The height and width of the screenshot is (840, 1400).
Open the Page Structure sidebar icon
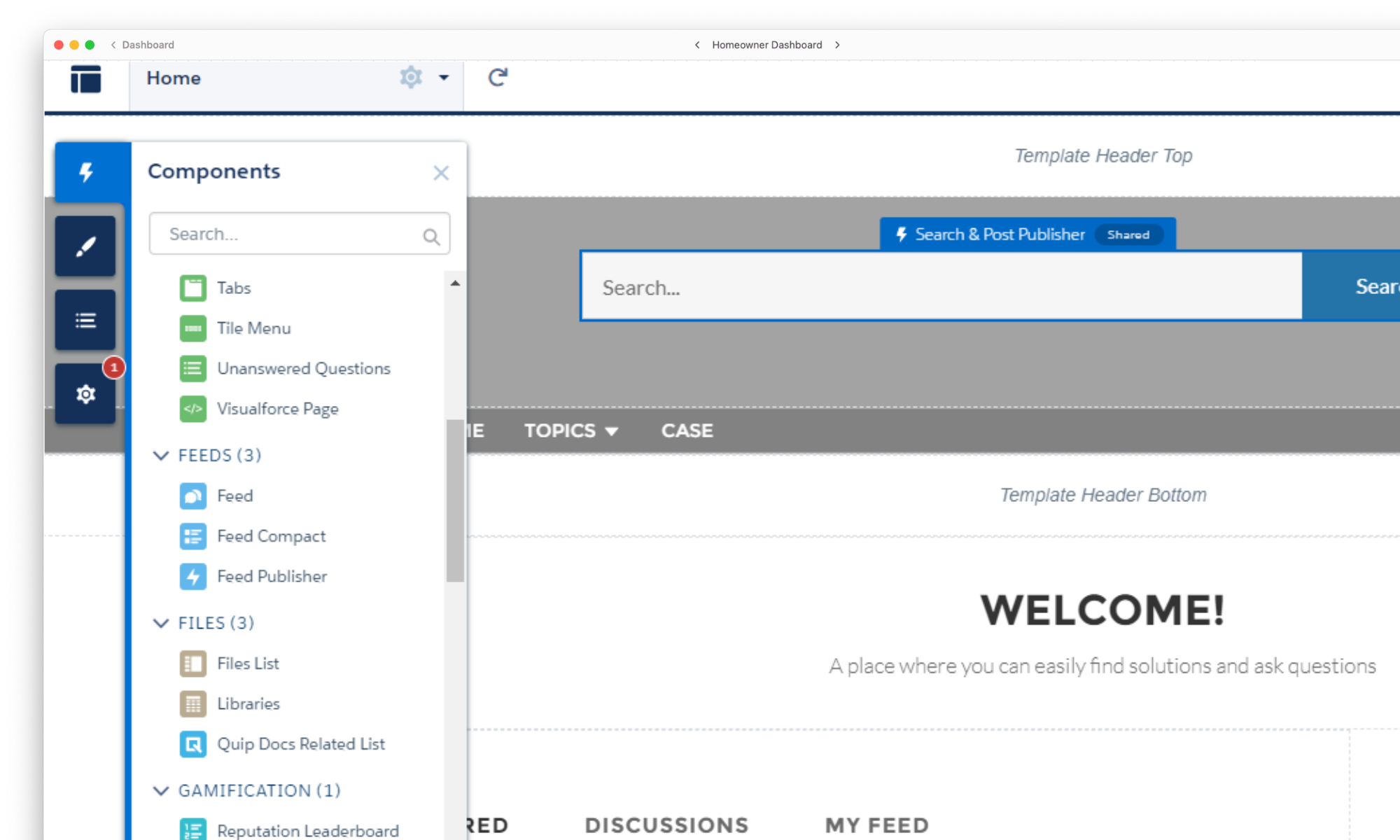85,320
